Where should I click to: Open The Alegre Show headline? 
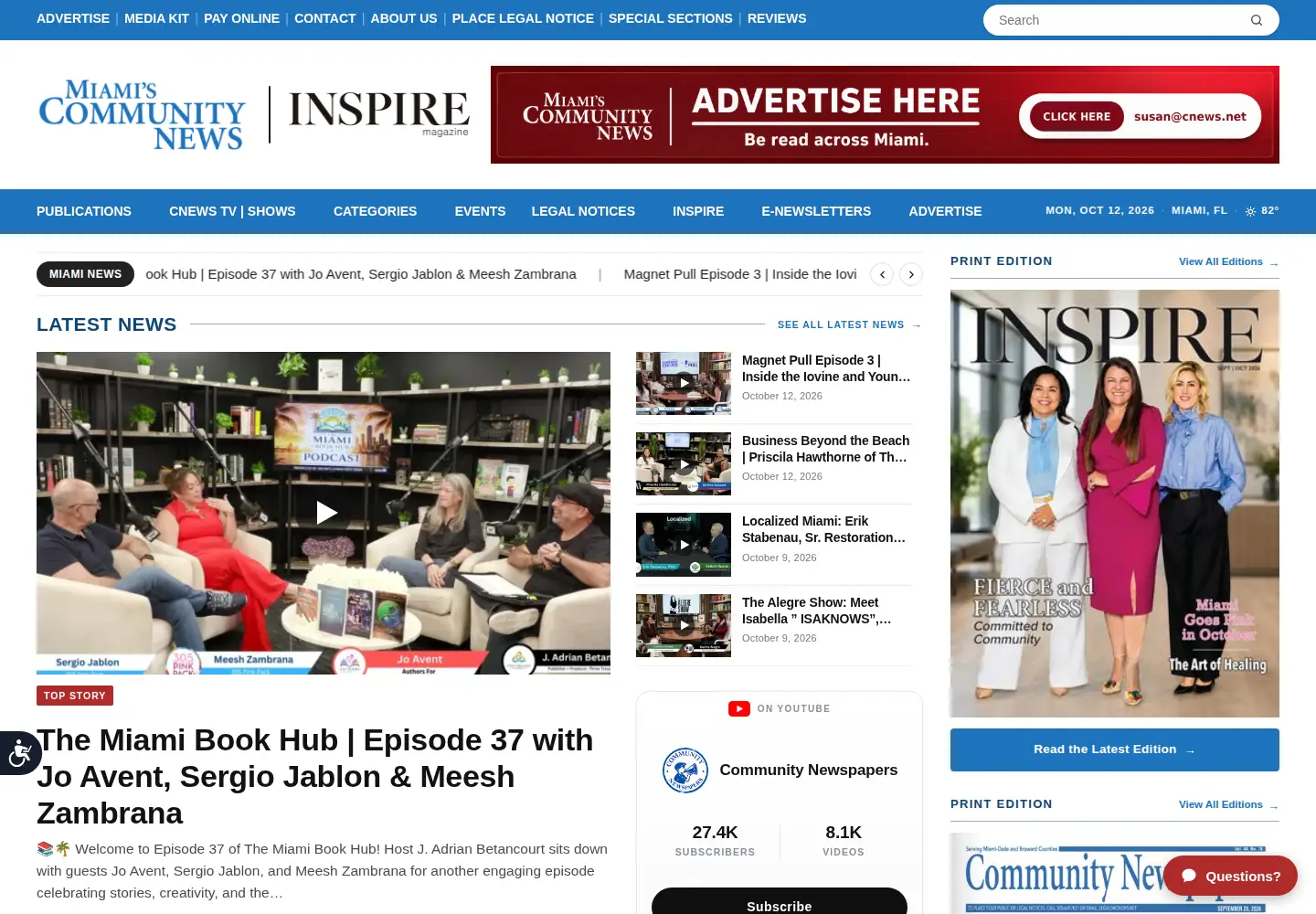point(817,611)
